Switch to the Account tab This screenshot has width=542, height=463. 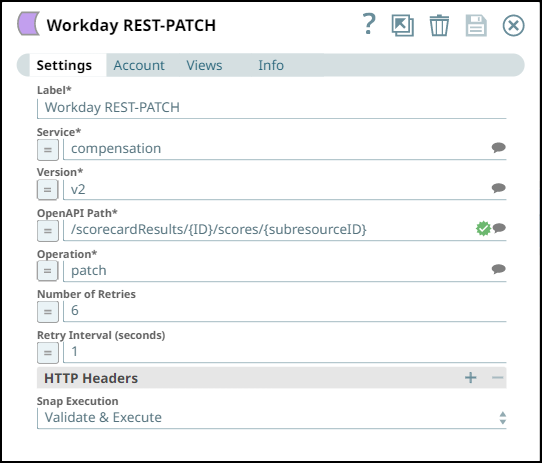[139, 65]
